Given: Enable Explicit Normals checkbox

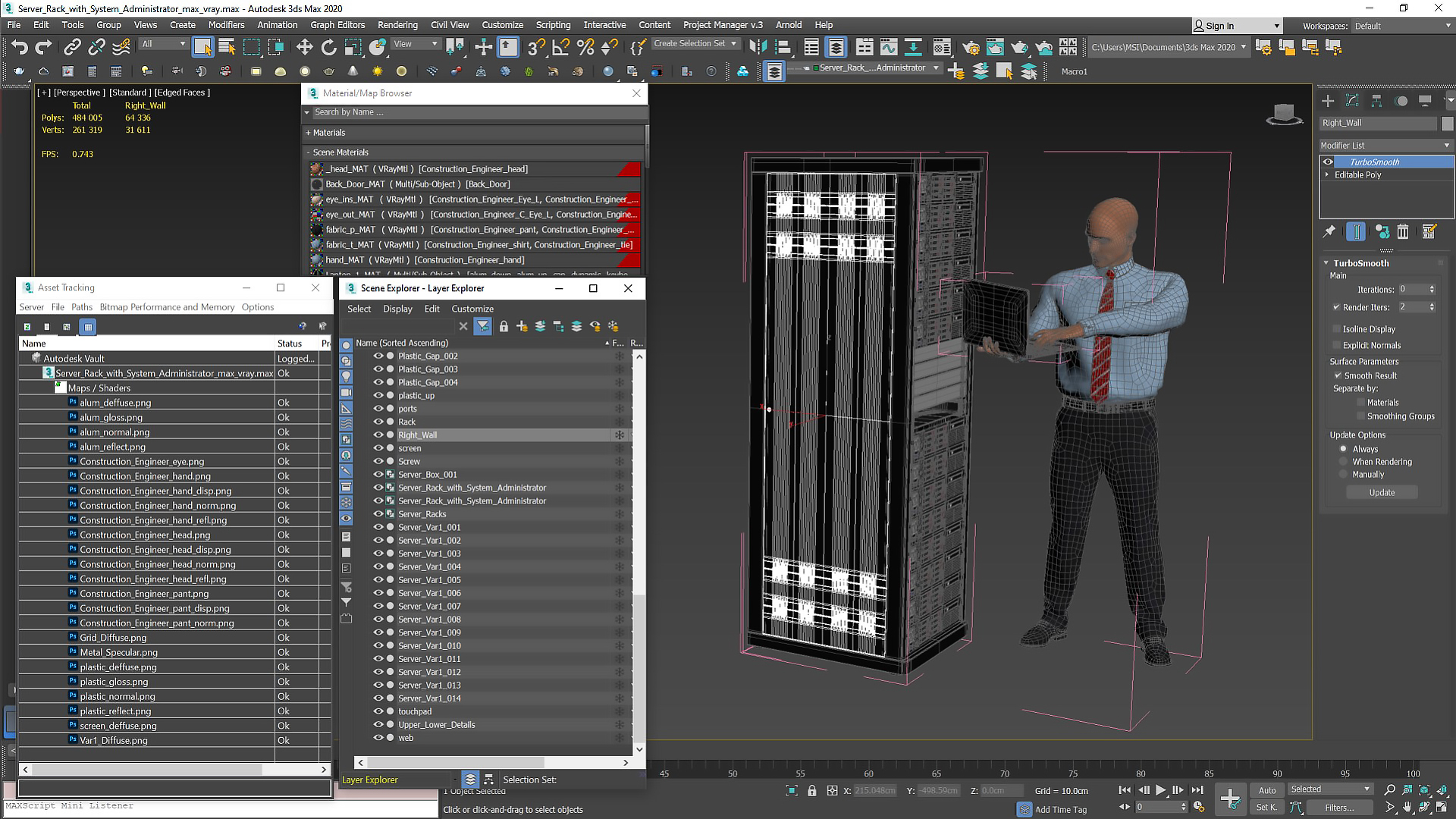Looking at the screenshot, I should [1337, 345].
